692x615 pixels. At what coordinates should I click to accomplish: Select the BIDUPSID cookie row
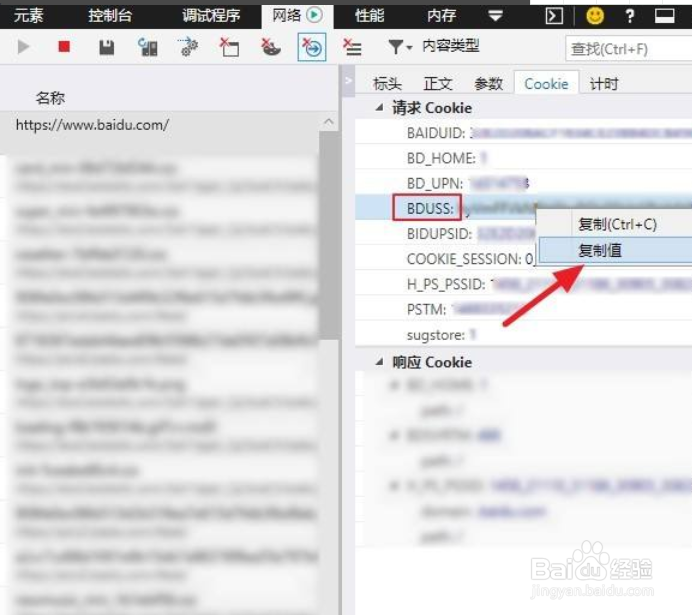click(x=446, y=233)
